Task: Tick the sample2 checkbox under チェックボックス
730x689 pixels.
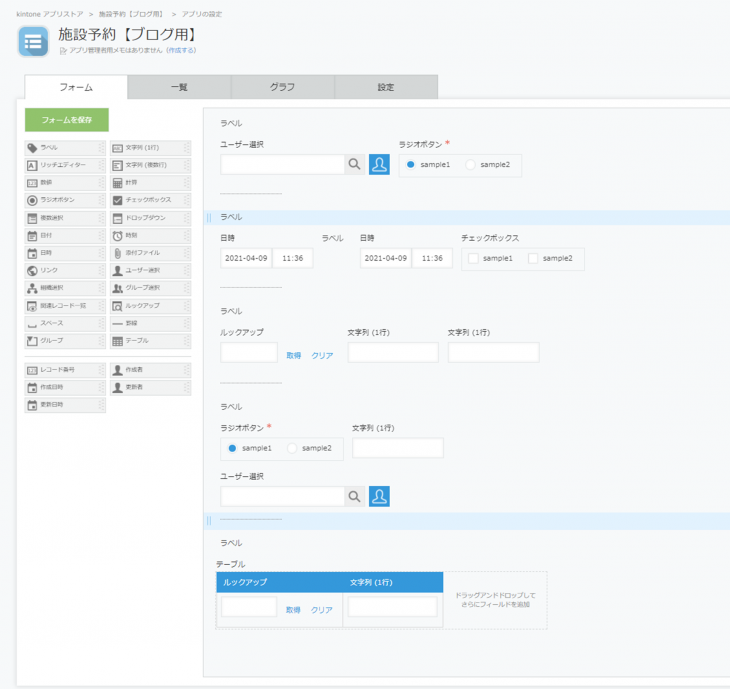Action: (x=533, y=258)
